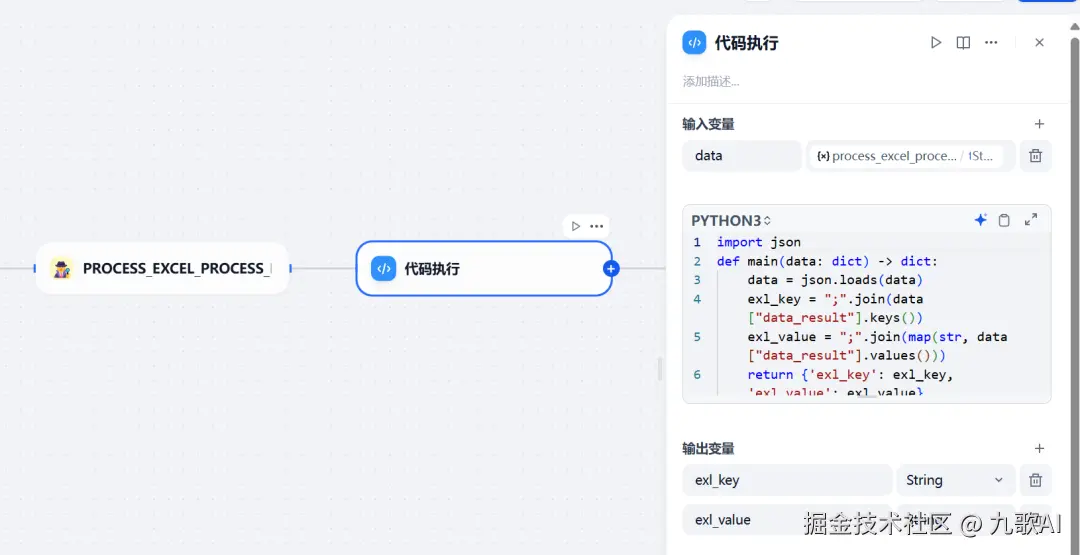
Task: Click the code icon on 代码执行 canvas node
Action: tap(383, 269)
